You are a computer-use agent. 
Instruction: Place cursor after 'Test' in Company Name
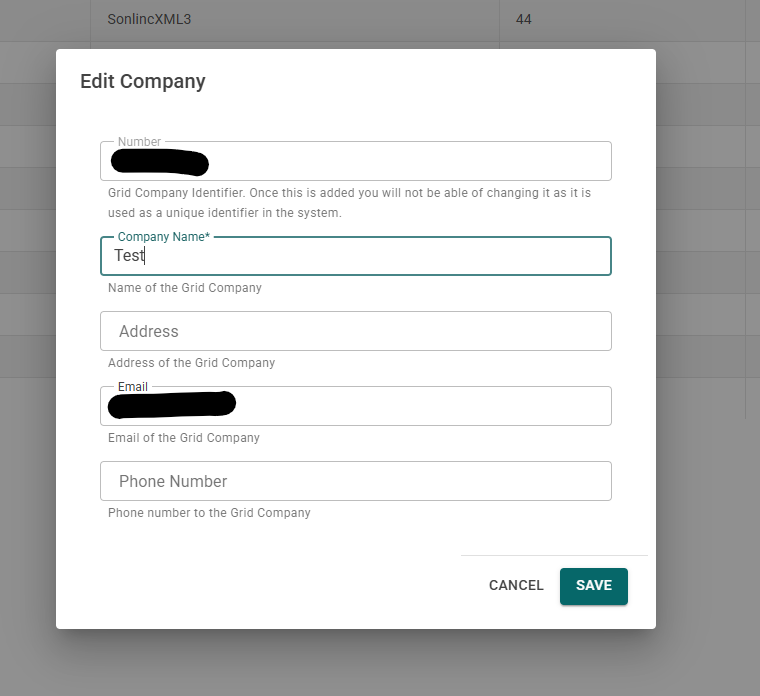145,255
